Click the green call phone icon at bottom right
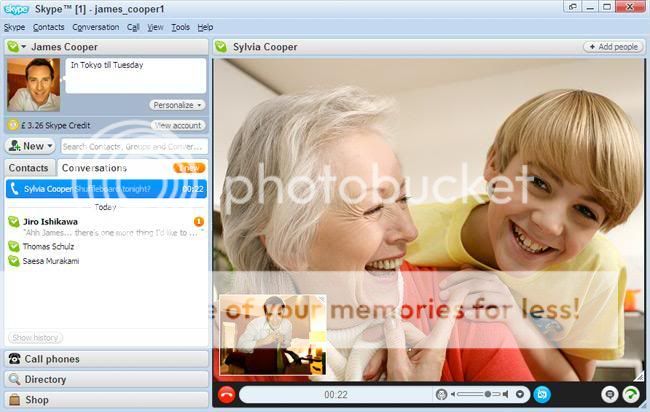Viewport: 650px width, 412px height. tap(631, 395)
